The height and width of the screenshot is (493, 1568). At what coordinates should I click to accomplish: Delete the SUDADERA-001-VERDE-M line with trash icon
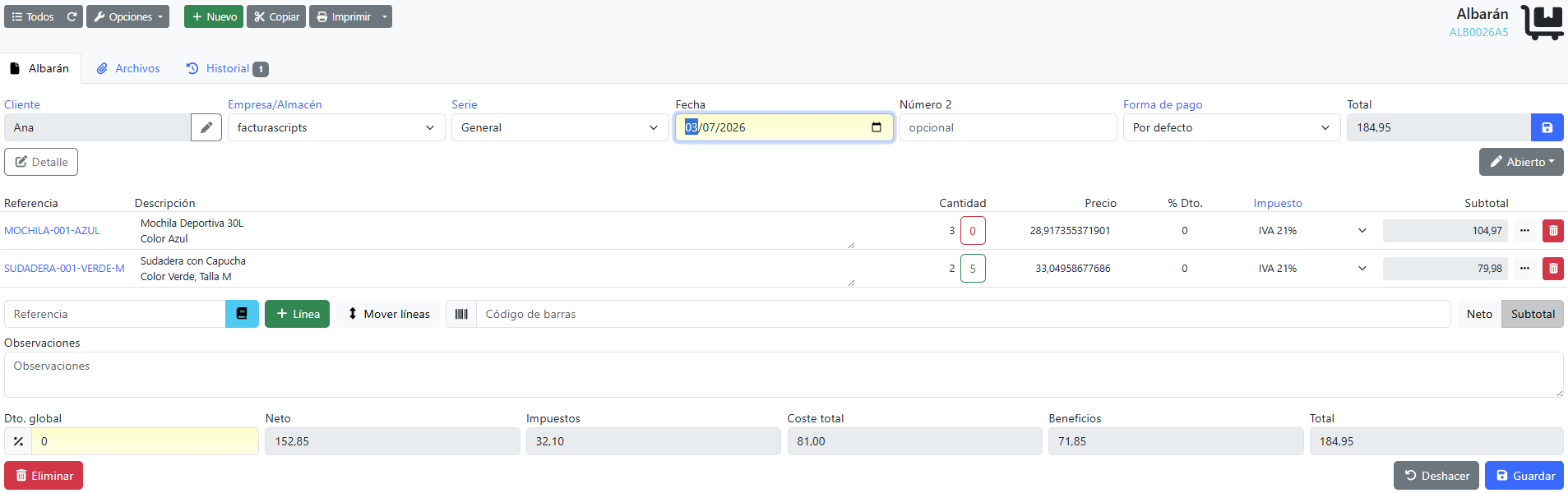tap(1553, 269)
